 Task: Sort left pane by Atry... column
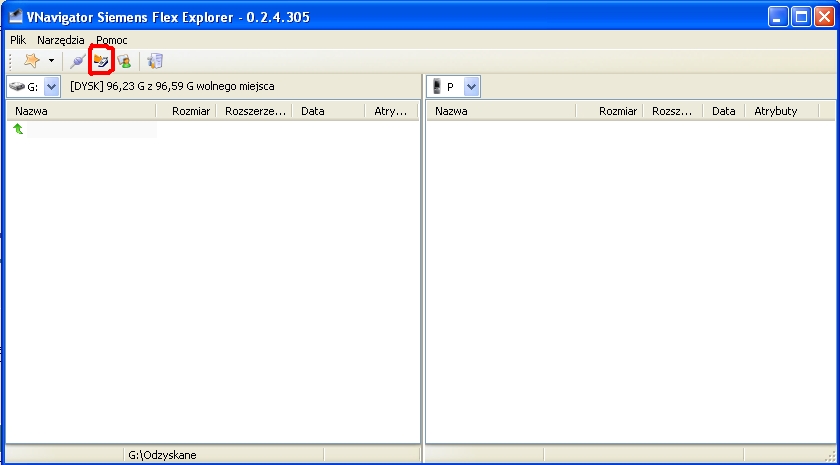(x=392, y=111)
